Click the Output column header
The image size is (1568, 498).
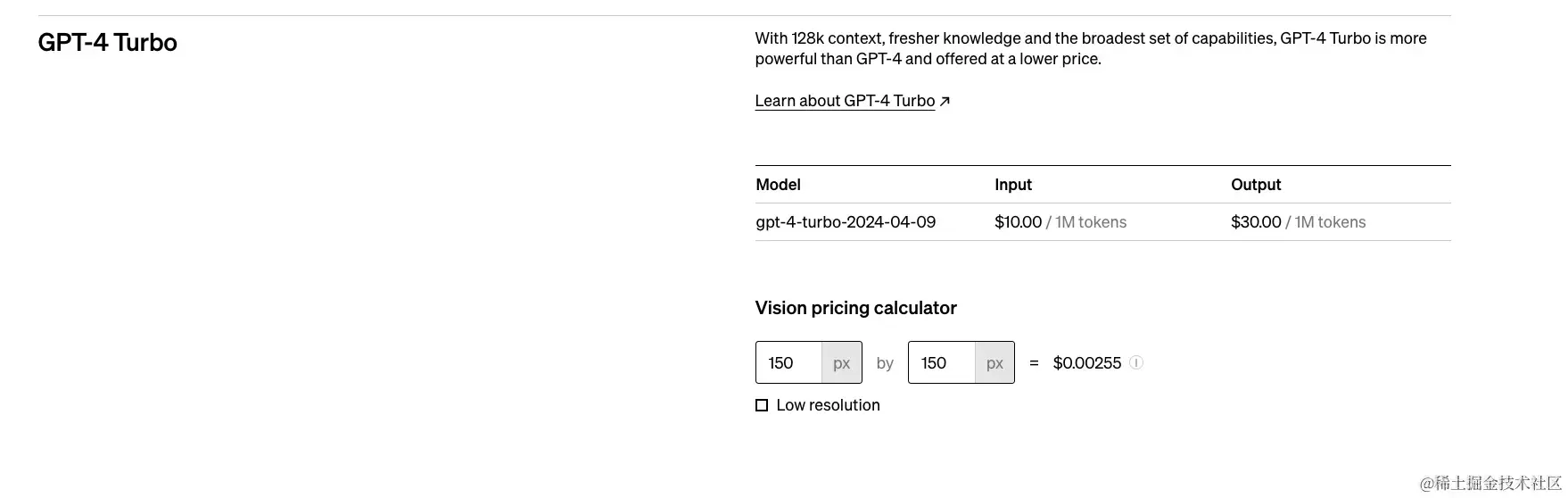pos(1255,185)
